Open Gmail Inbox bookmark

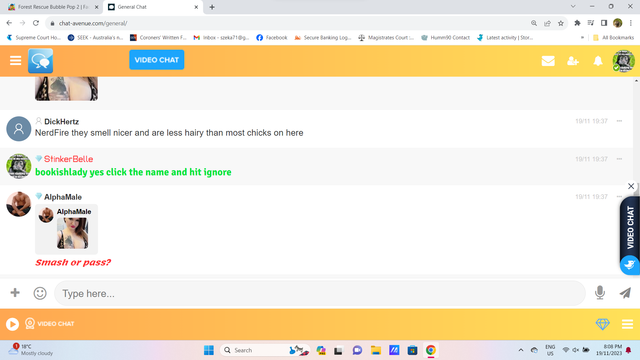tap(221, 38)
